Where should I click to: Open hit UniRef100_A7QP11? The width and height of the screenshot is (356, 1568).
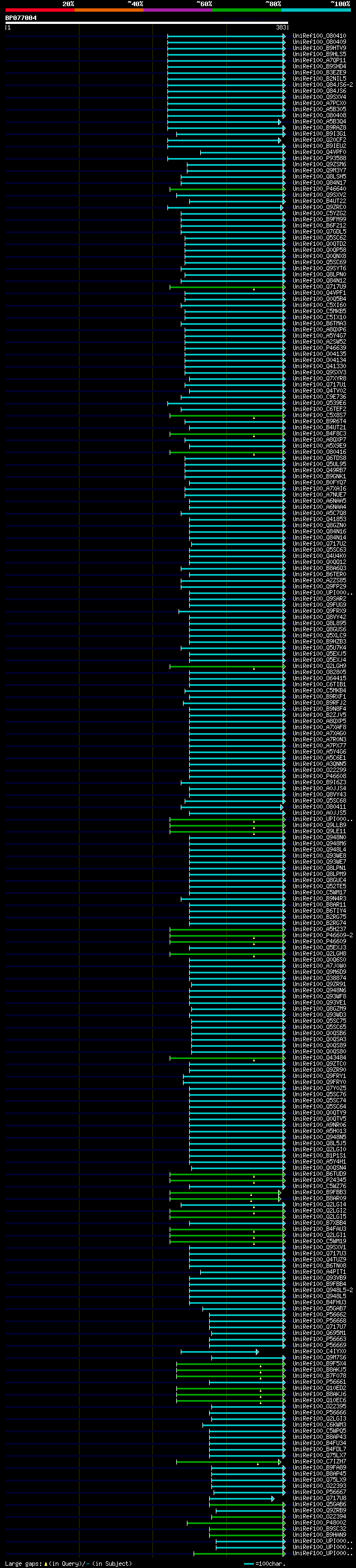[319, 60]
